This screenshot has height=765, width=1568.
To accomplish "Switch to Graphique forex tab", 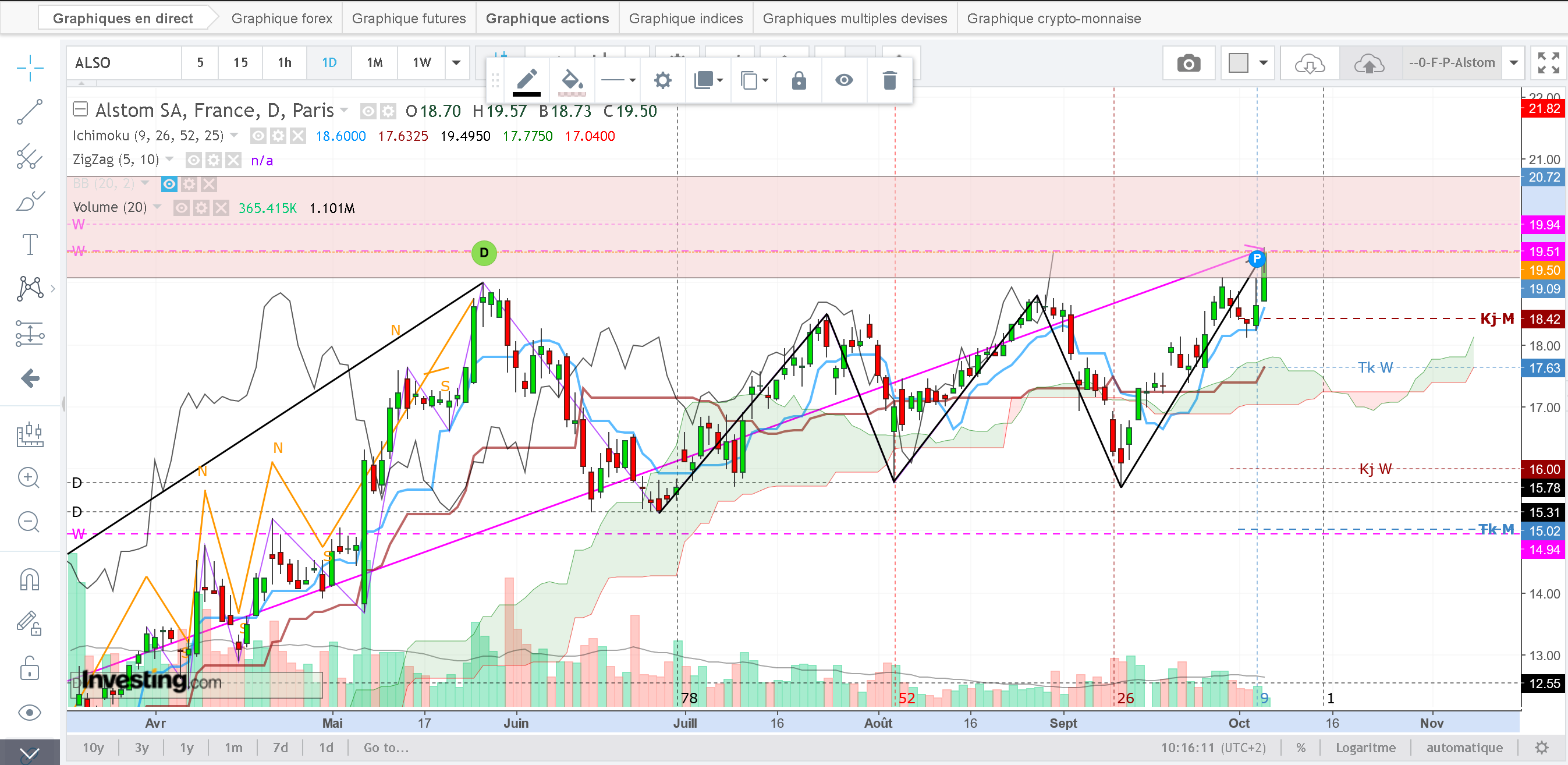I will pyautogui.click(x=282, y=18).
